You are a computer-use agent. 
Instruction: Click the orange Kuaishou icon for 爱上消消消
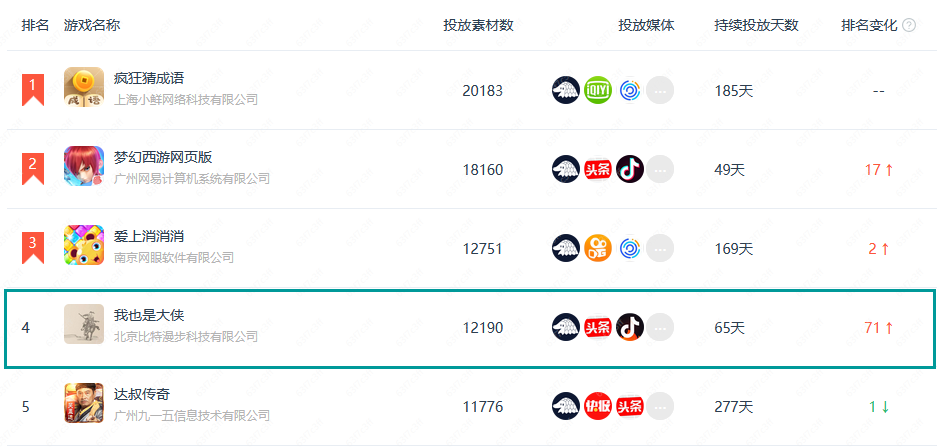(x=598, y=248)
